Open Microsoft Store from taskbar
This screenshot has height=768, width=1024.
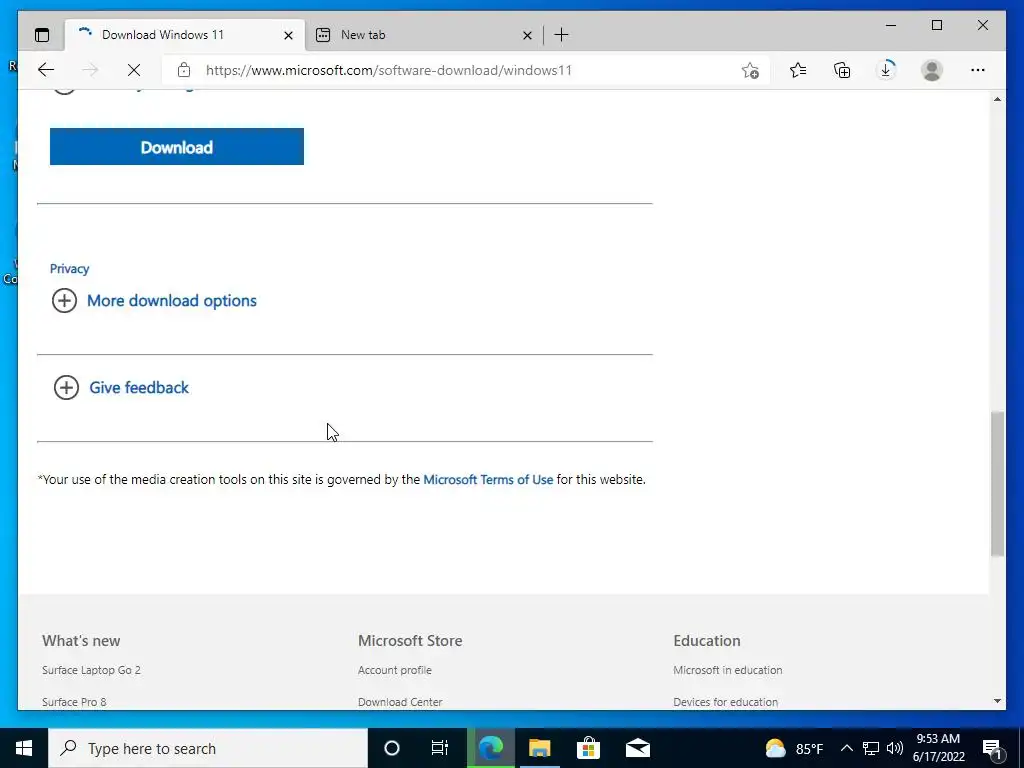point(588,748)
